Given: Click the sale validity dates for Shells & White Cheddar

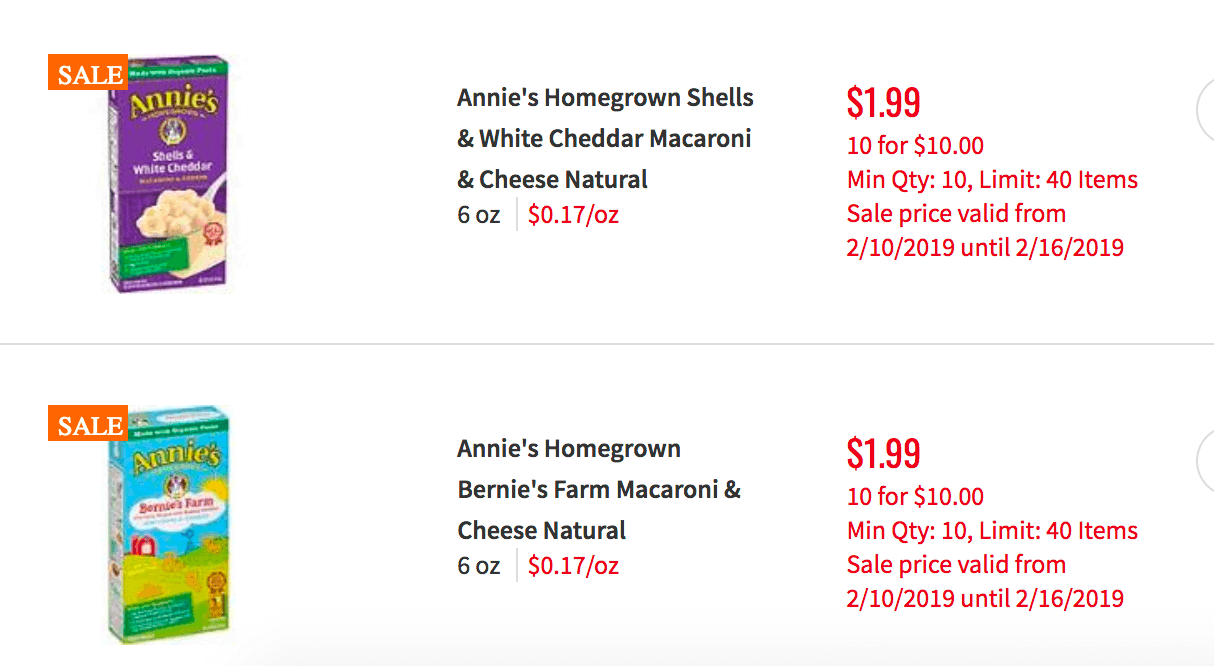Looking at the screenshot, I should [985, 230].
